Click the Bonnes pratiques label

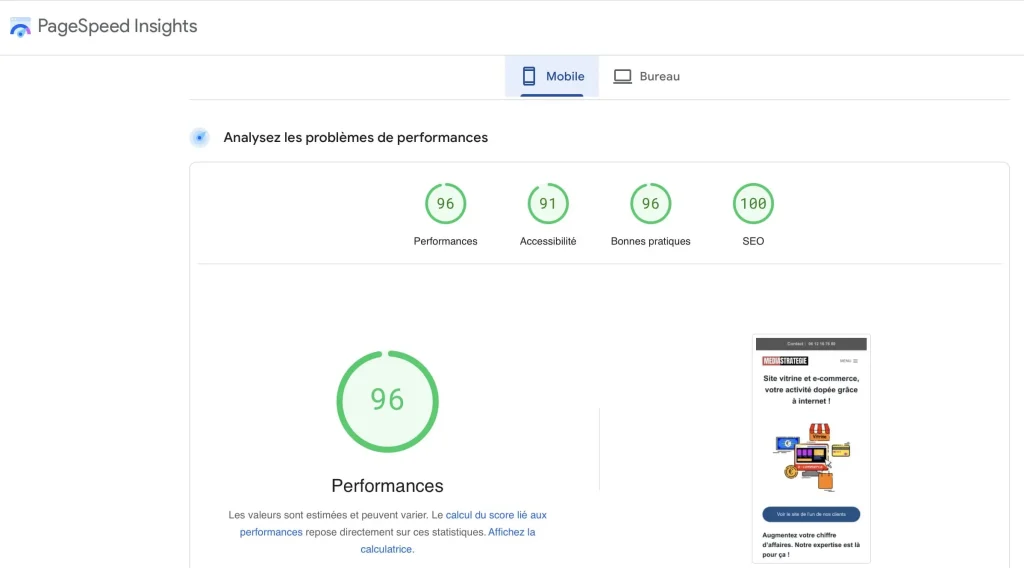click(650, 241)
